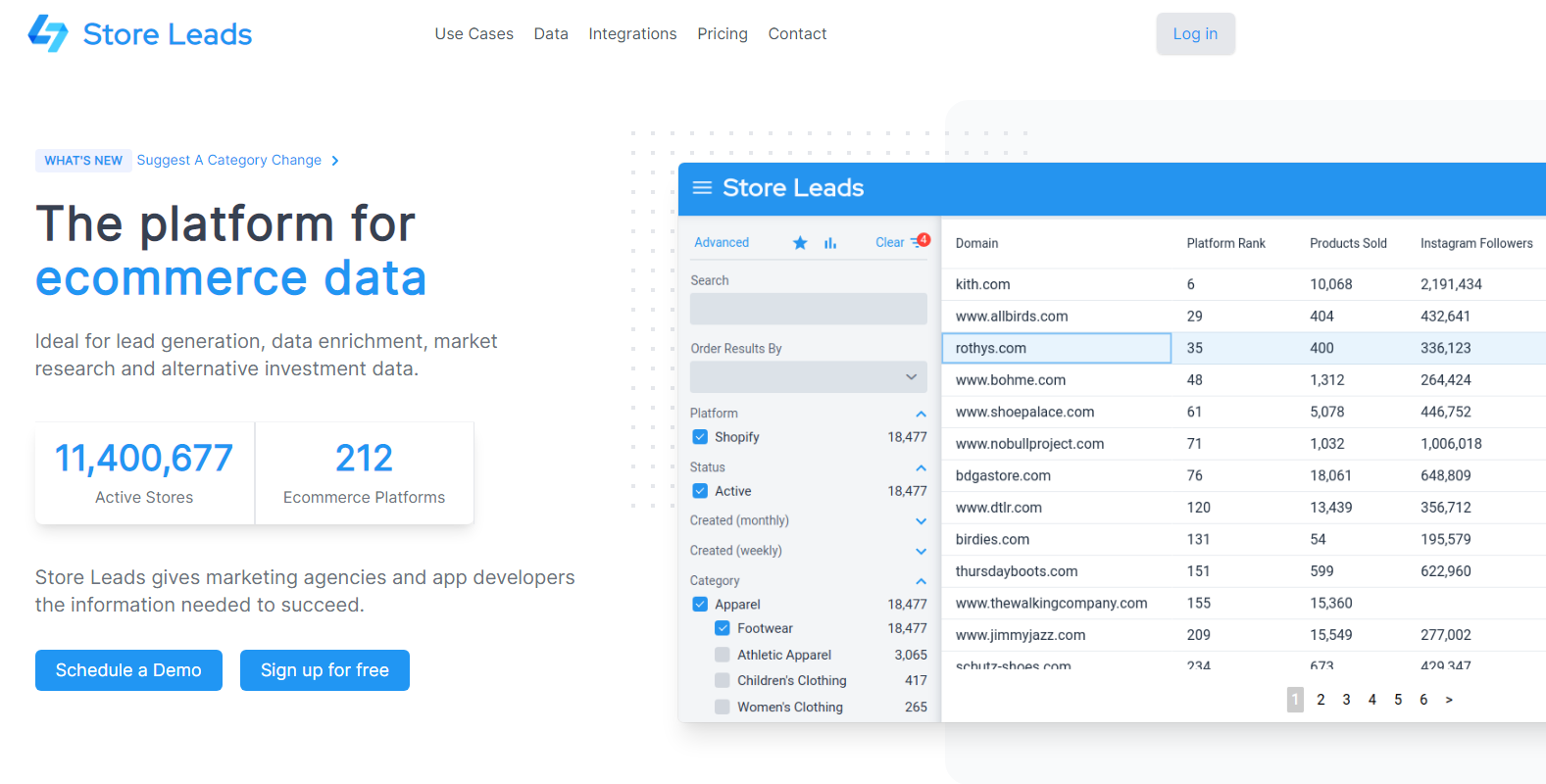Select the www.allbirds.com domain entry
The image size is (1546, 784).
coord(1012,317)
